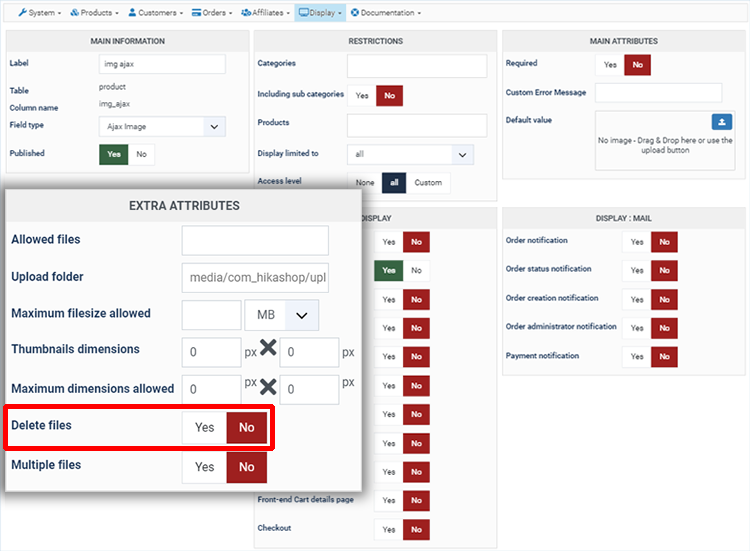Click the Documentation lifebuoy icon
Viewport: 750px width, 551px height.
355,13
